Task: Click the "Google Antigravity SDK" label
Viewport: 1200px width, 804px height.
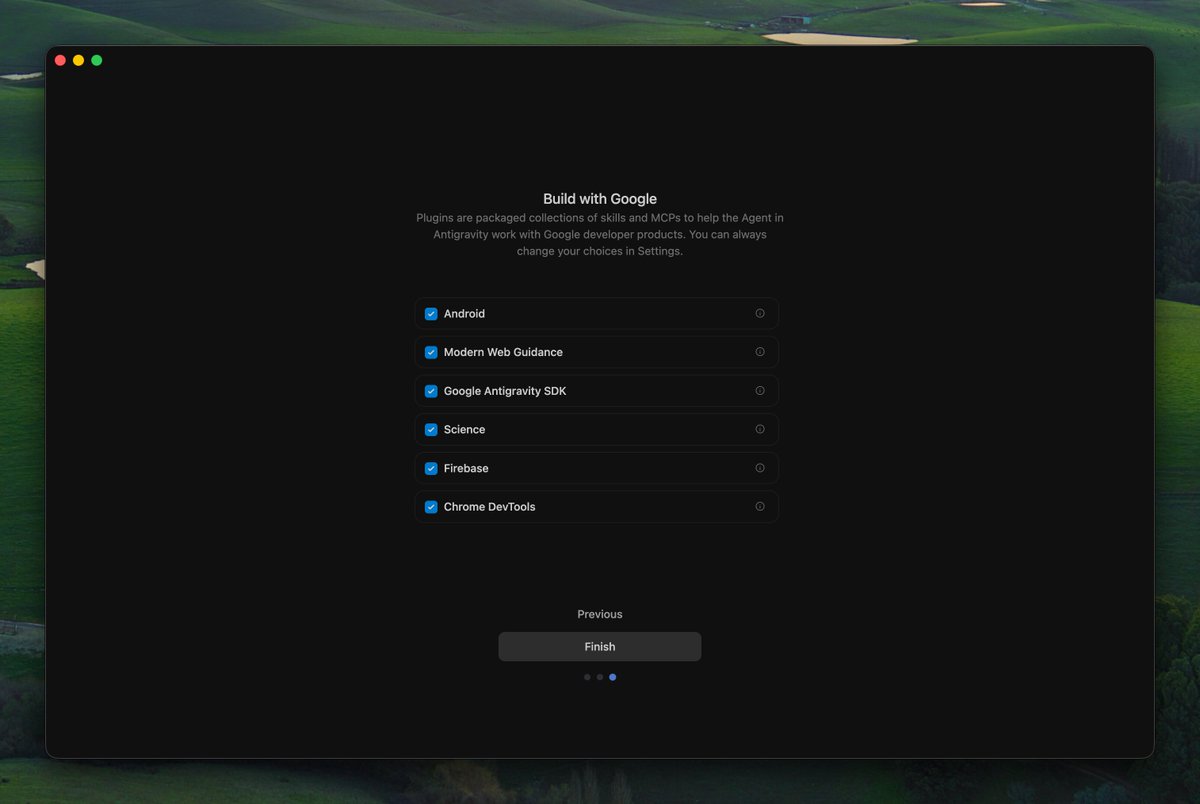Action: click(505, 391)
